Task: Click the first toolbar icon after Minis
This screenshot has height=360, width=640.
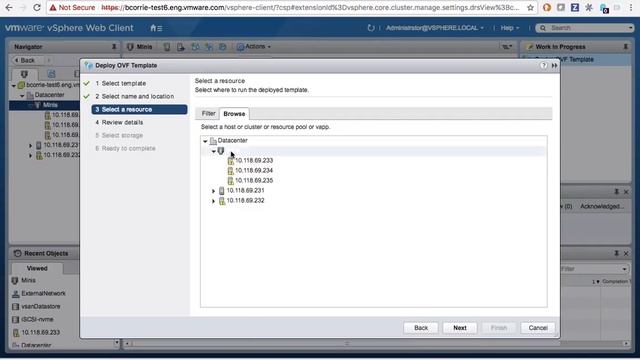Action: coord(167,47)
